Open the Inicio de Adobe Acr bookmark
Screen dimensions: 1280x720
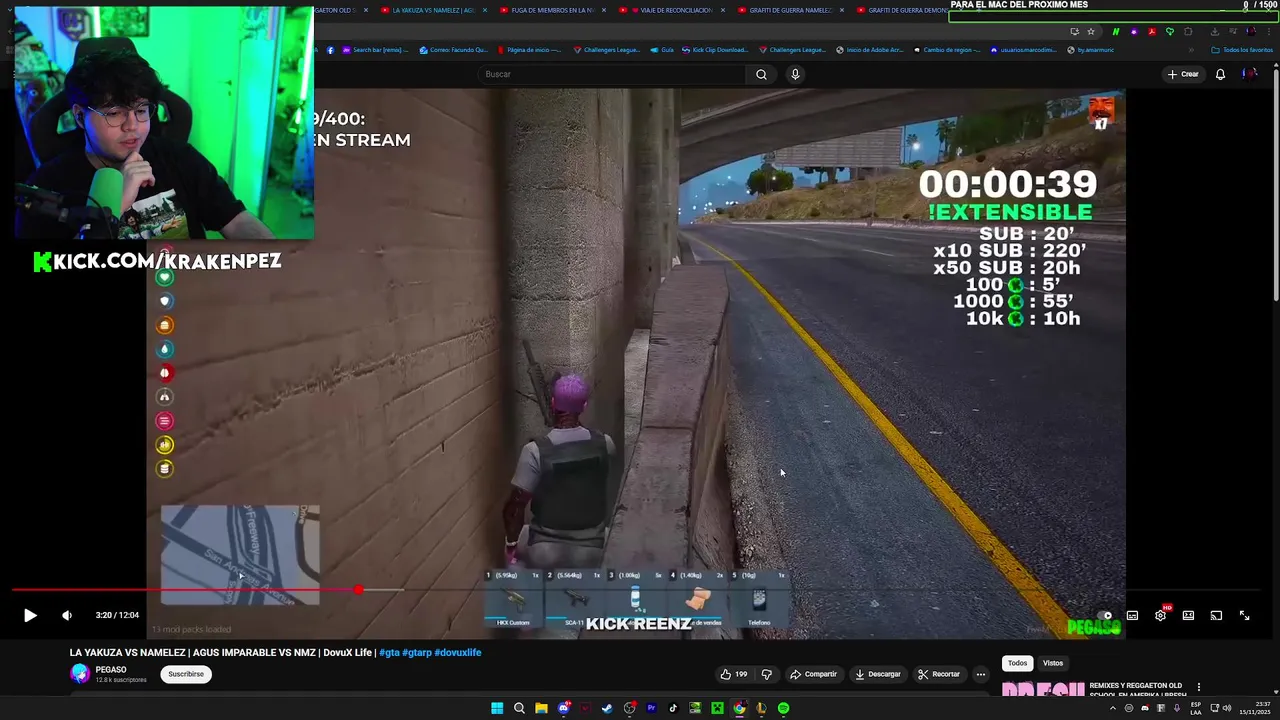[869, 50]
